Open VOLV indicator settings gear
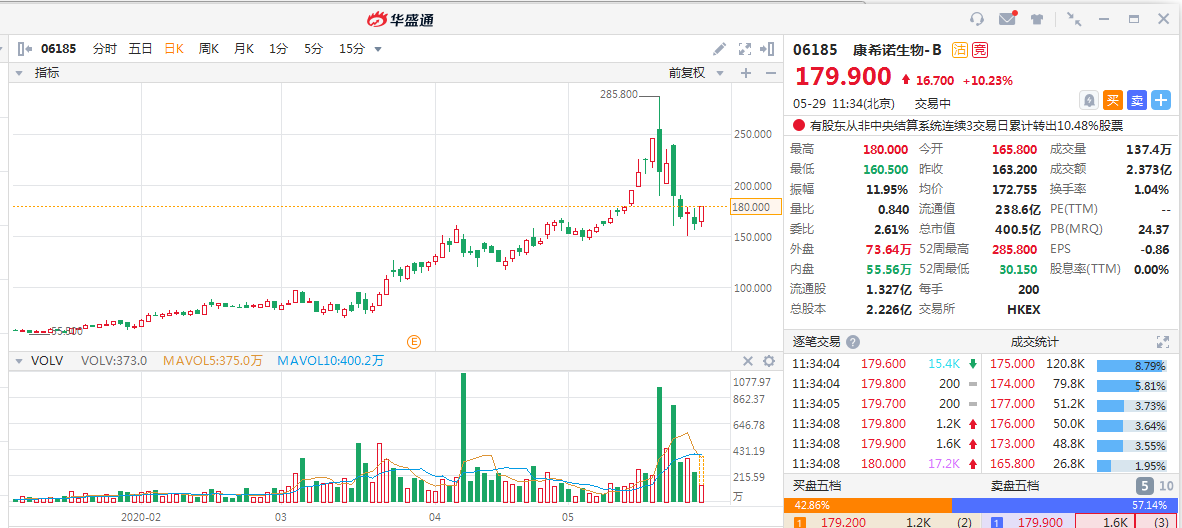1182x528 pixels. click(x=769, y=361)
